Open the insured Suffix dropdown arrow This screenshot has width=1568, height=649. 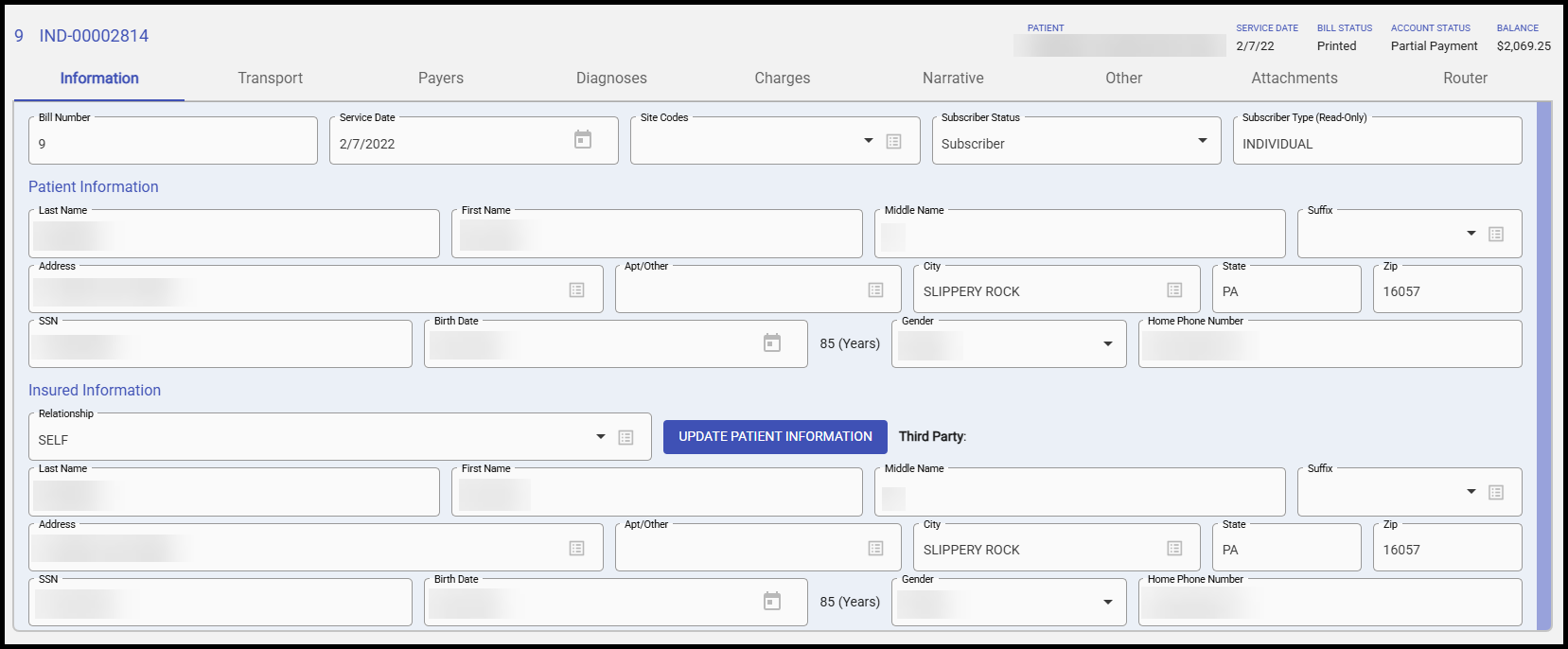1471,492
